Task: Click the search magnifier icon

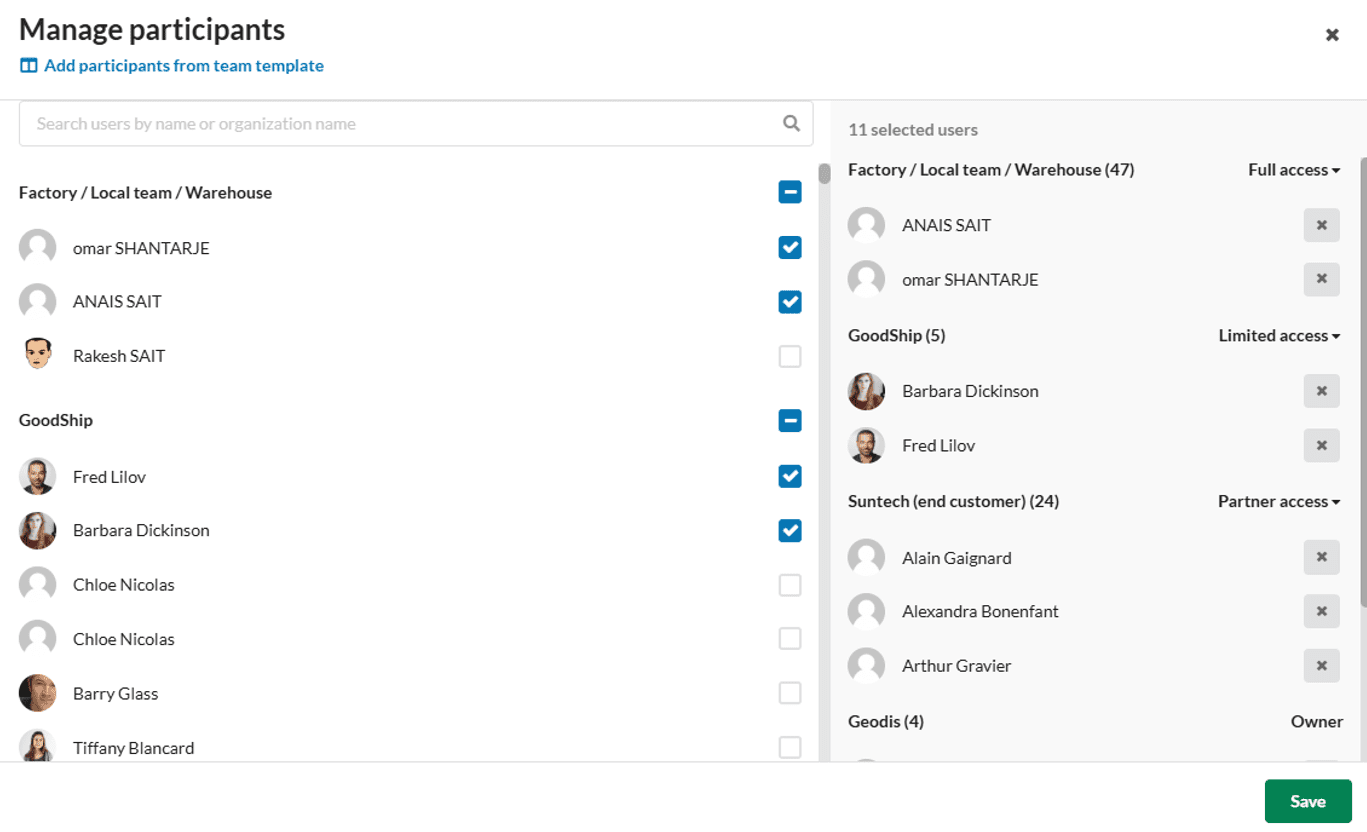Action: pyautogui.click(x=791, y=123)
